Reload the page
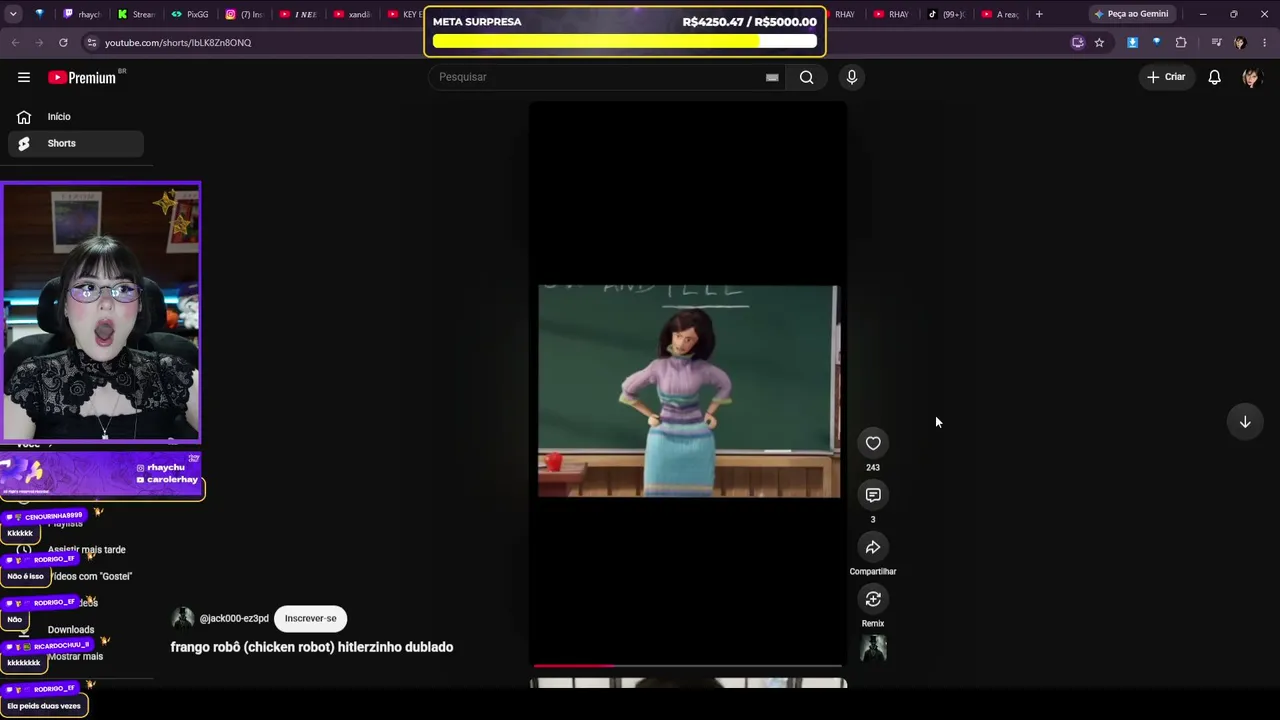 [63, 43]
